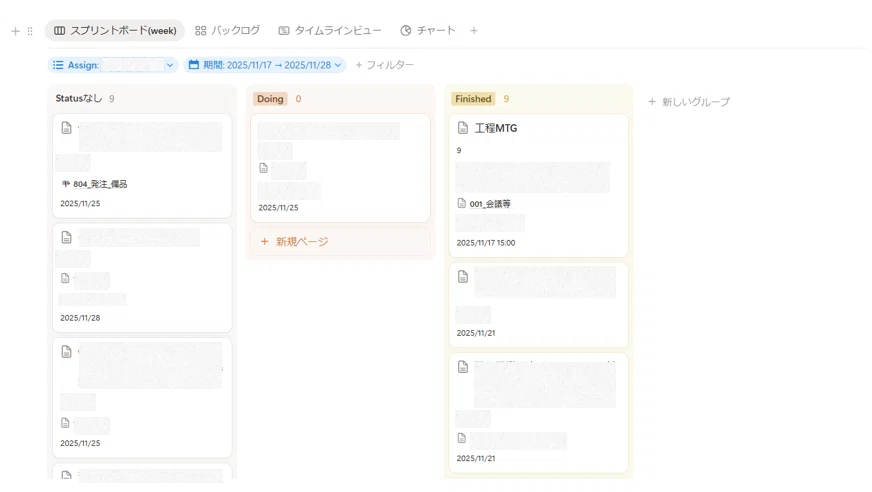Open the Assign filter dropdown

[x=113, y=65]
